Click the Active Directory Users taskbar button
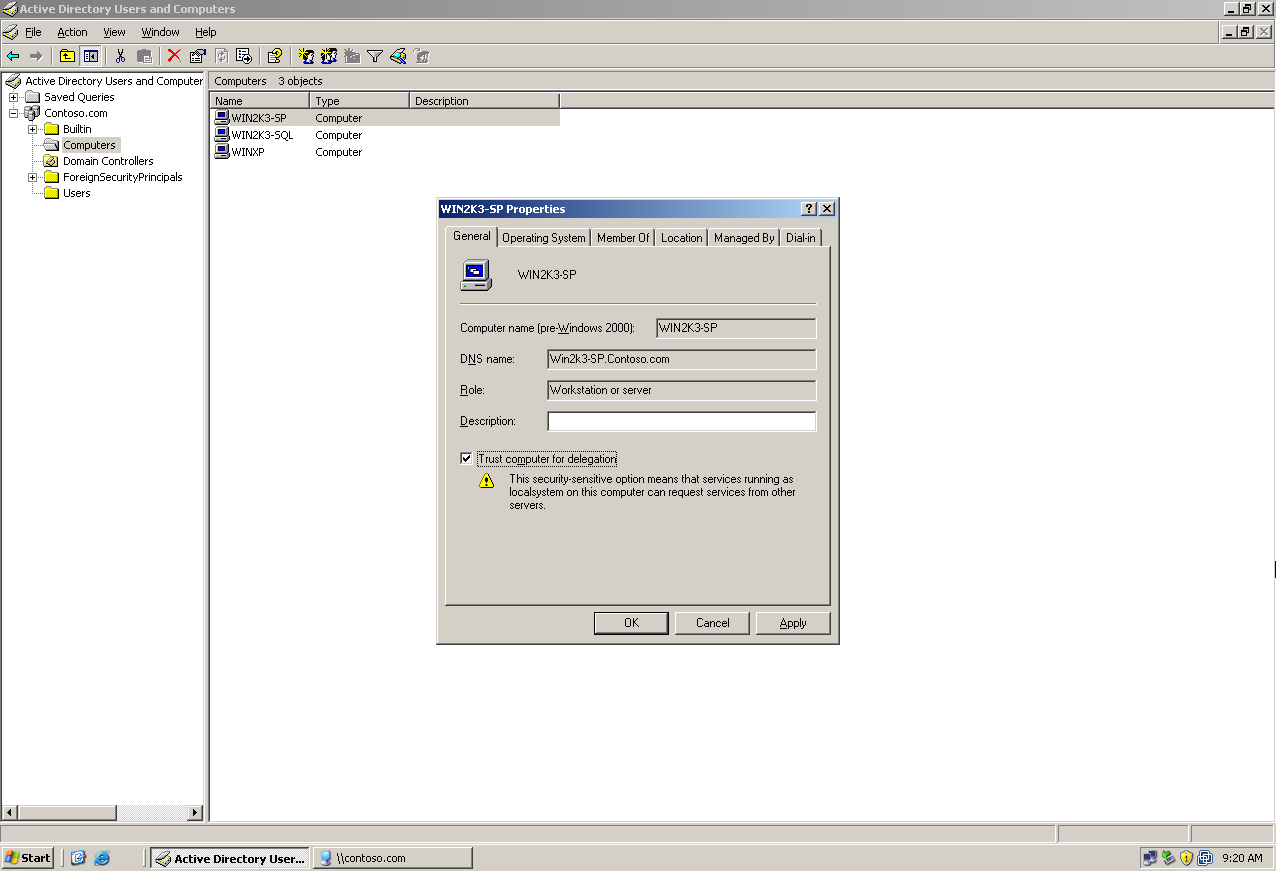Screen dimensions: 1276x871 (229, 858)
